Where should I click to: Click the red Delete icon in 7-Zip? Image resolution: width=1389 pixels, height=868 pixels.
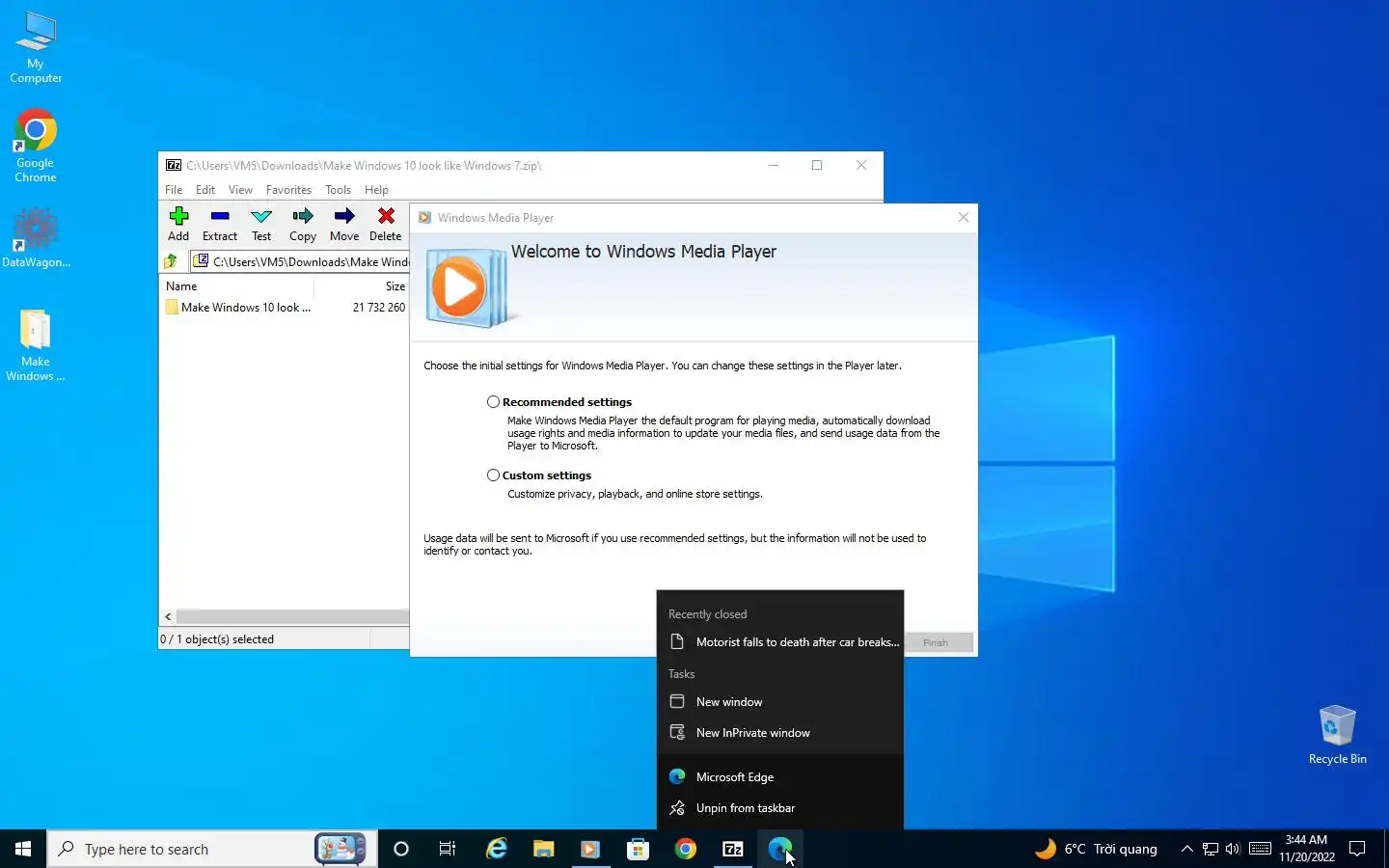[386, 224]
